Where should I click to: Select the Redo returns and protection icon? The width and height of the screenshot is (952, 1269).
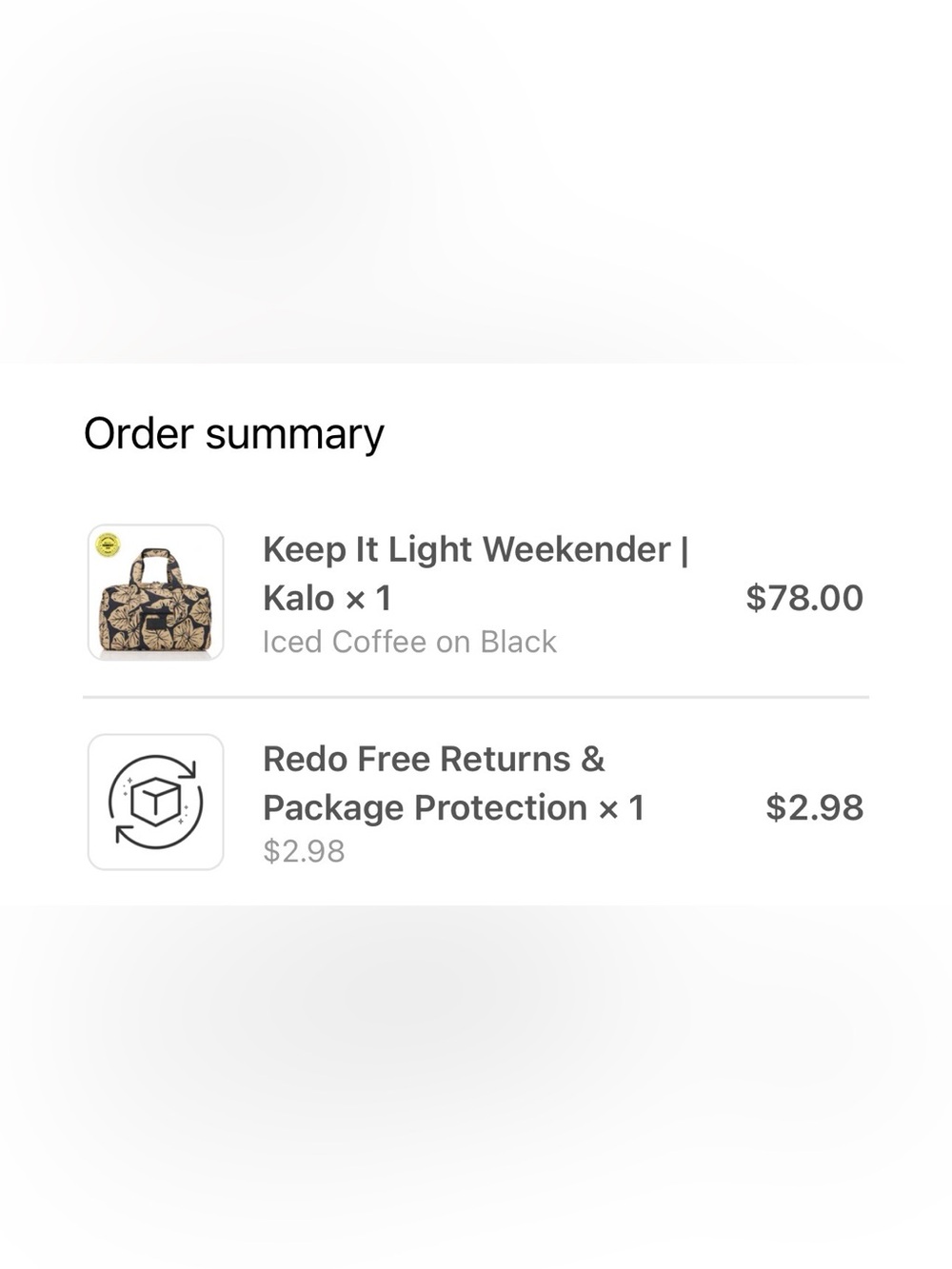[156, 802]
